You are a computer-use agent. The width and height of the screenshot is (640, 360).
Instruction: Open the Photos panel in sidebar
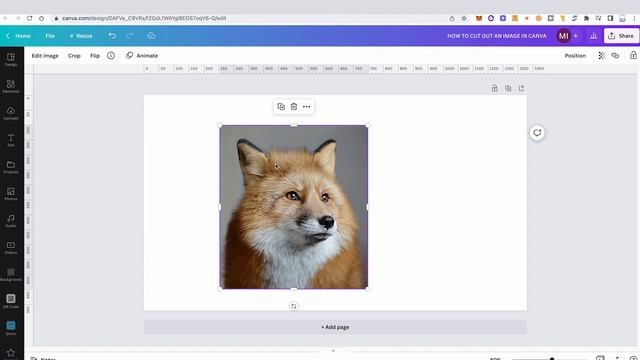tap(11, 194)
